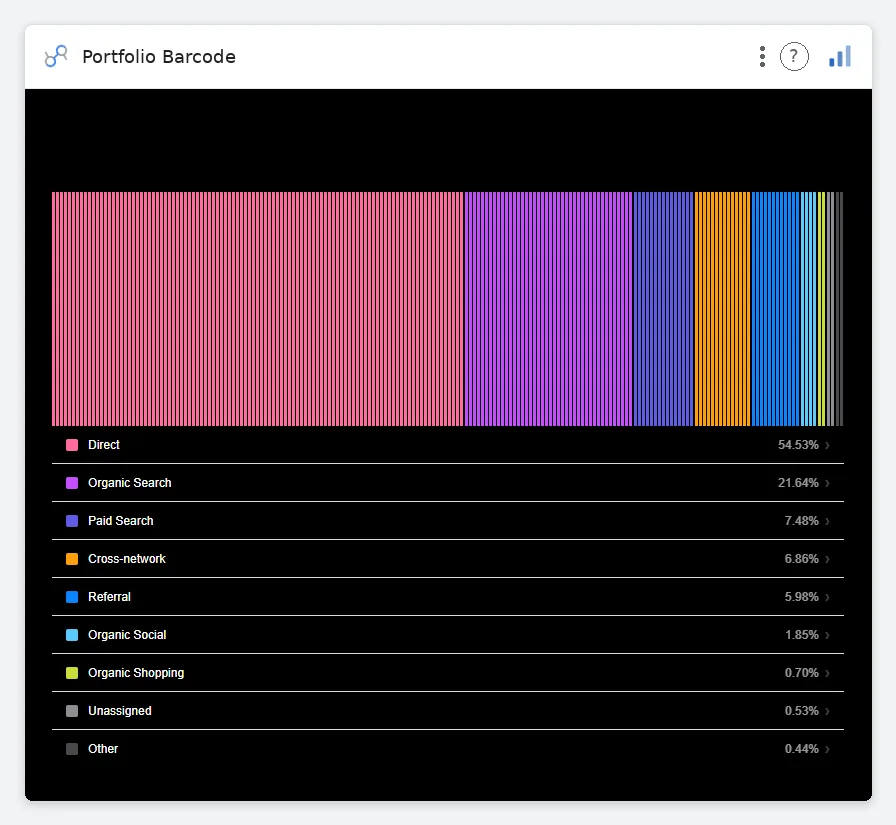Click the 1.85% value
Screen dimensions: 896x825
click(801, 635)
